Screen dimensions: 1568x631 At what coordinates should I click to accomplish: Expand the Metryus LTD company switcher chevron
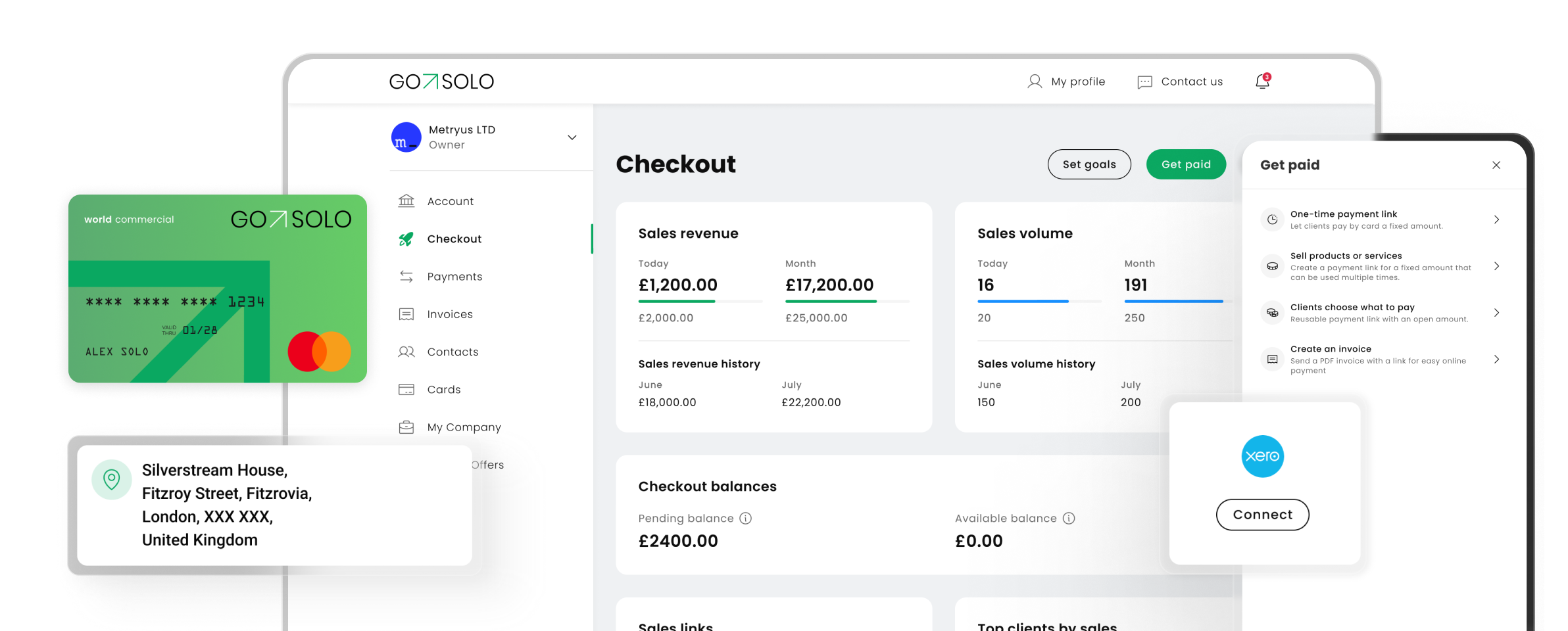572,137
